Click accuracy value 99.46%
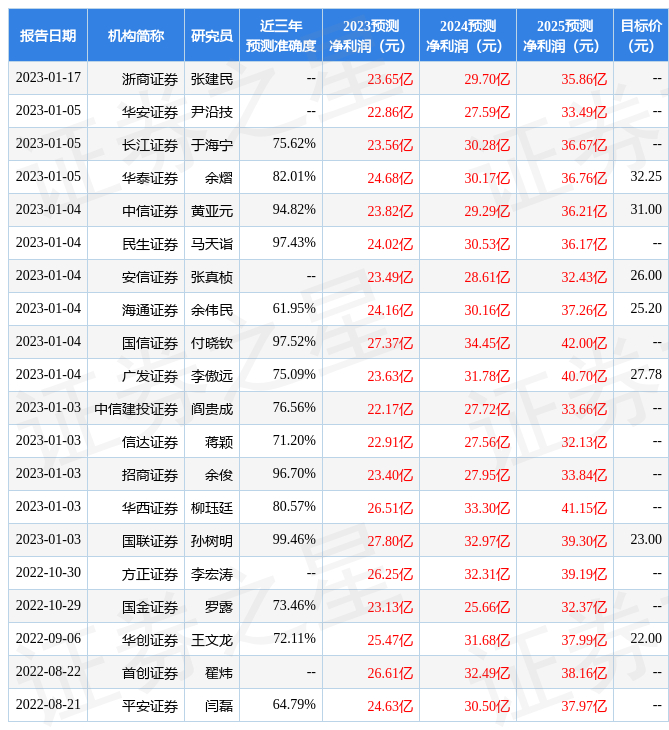Image resolution: width=669 pixels, height=730 pixels. point(294,539)
